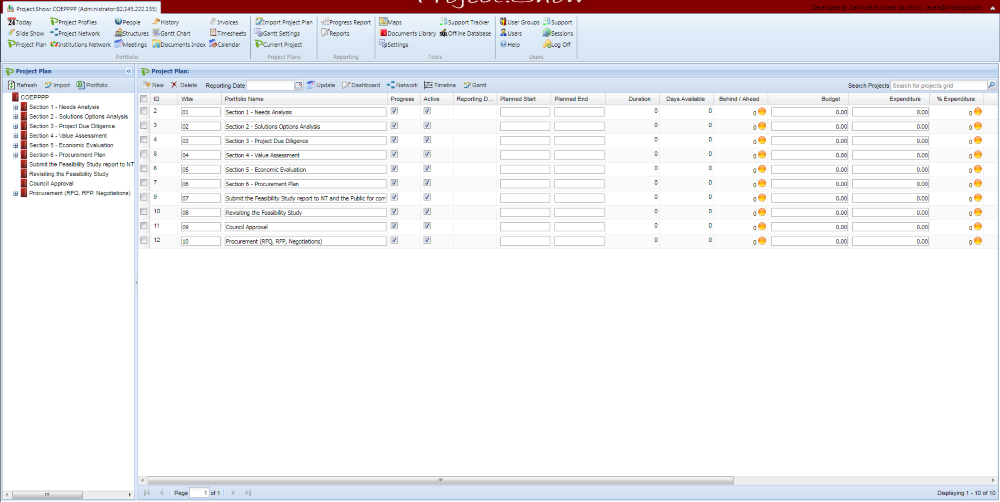Image resolution: width=1000 pixels, height=502 pixels.
Task: Click New in the grid toolbar
Action: tap(154, 85)
